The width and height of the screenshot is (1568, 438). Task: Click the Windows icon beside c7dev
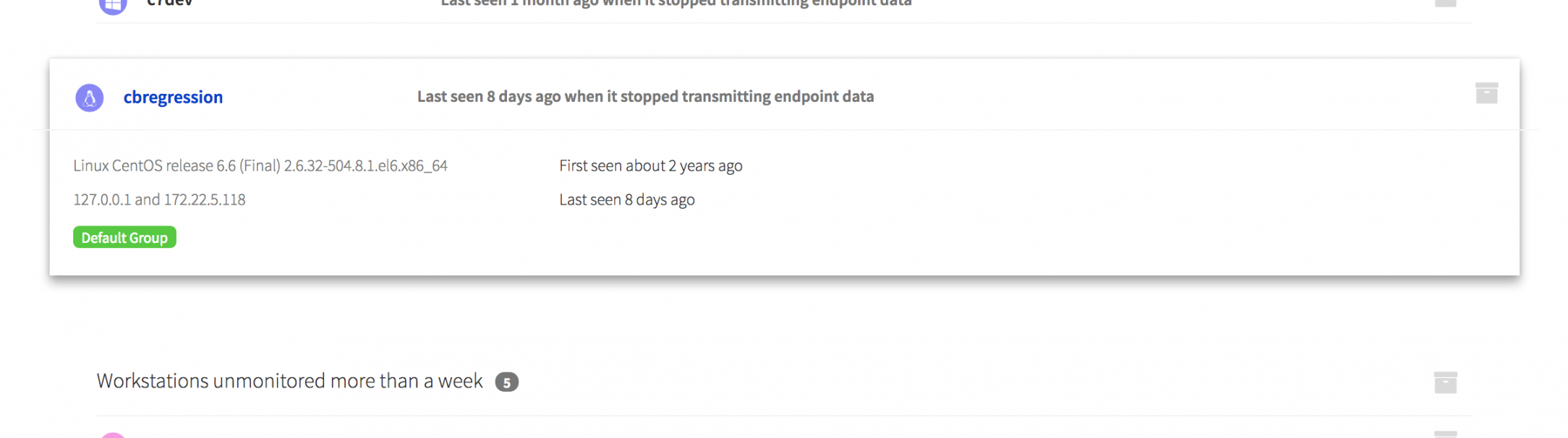click(x=113, y=4)
